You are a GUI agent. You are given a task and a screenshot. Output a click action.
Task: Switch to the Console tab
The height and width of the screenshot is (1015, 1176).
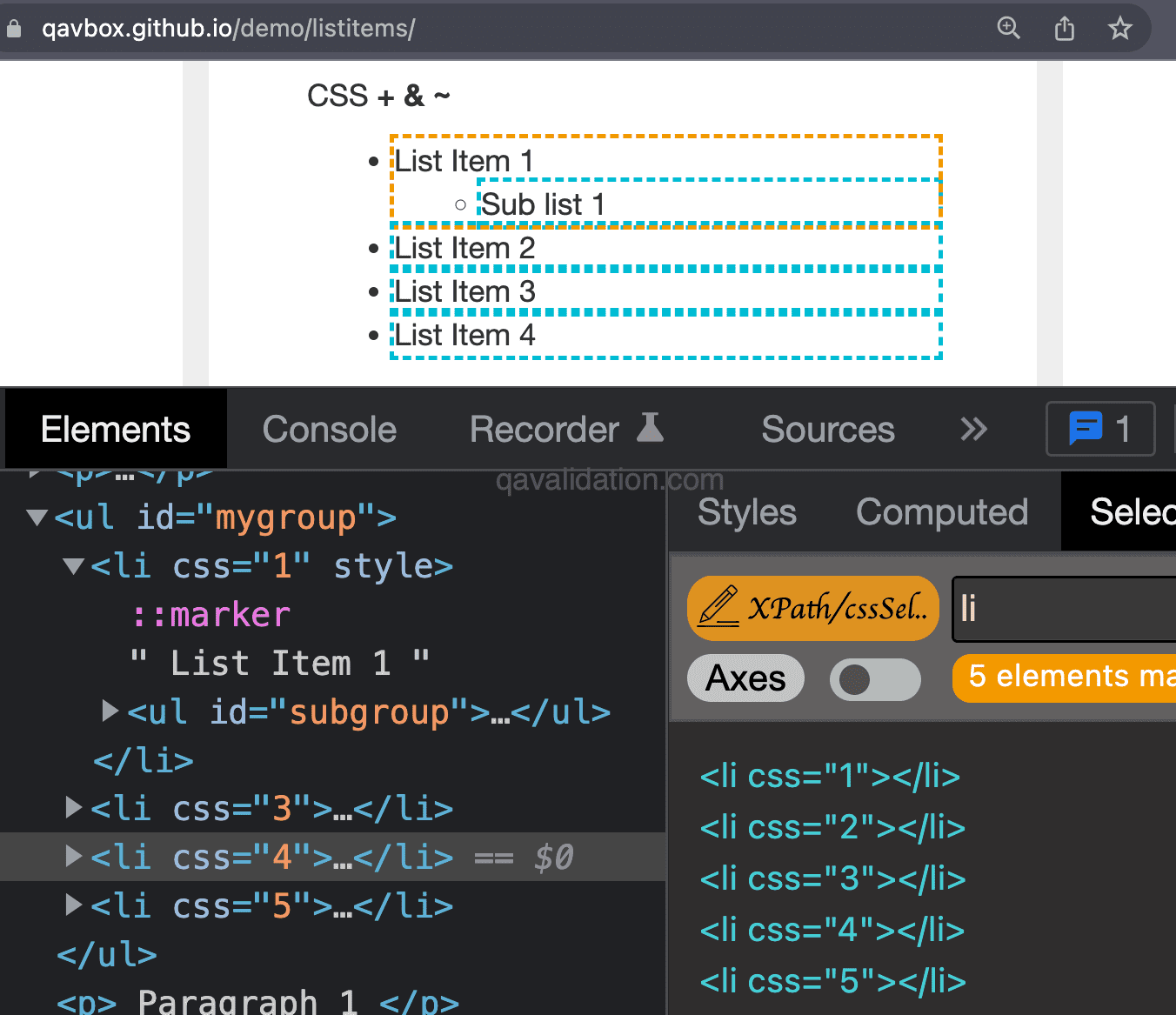[330, 428]
